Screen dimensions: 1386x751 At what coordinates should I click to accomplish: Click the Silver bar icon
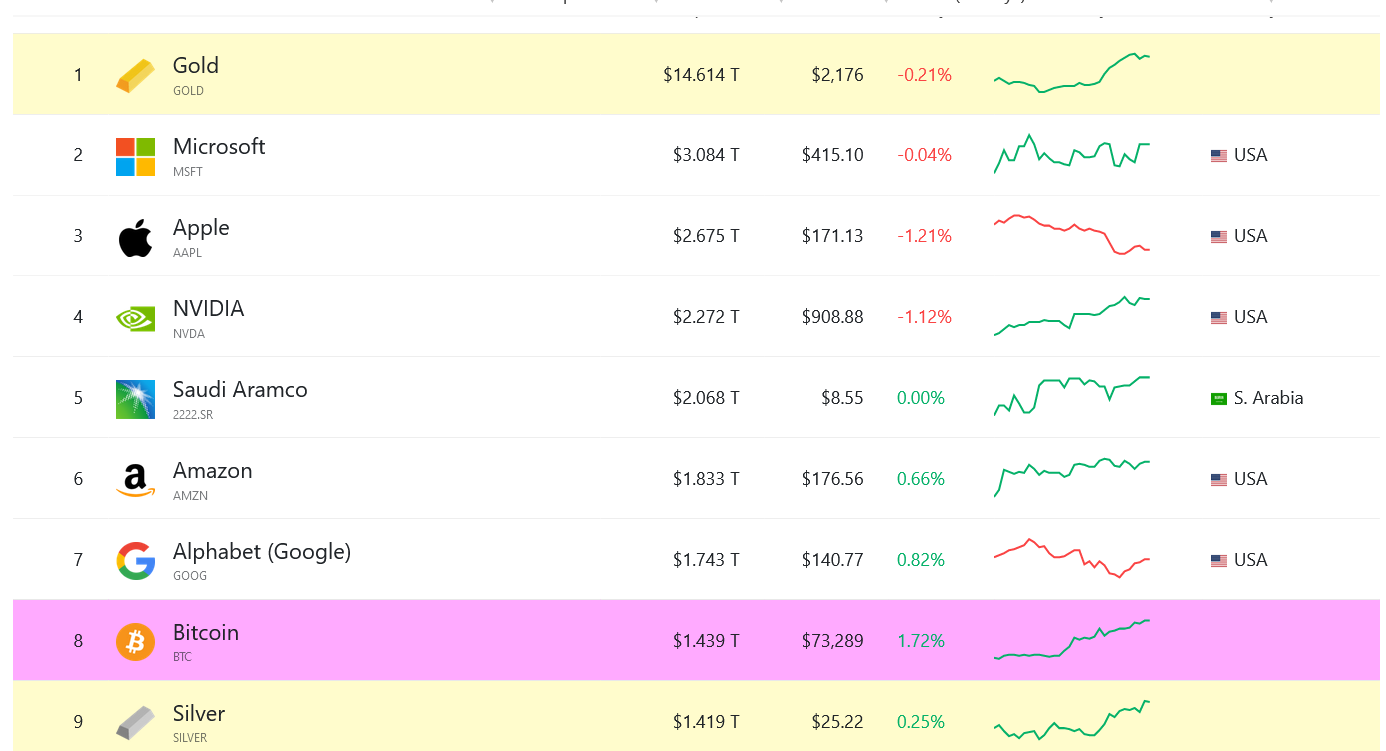click(x=135, y=722)
